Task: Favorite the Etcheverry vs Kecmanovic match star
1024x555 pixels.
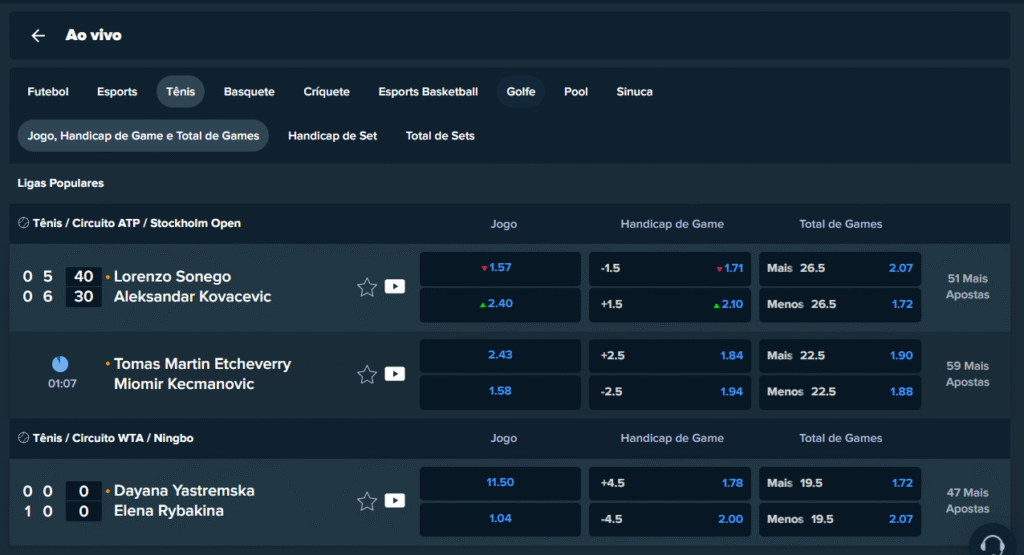Action: [x=367, y=374]
